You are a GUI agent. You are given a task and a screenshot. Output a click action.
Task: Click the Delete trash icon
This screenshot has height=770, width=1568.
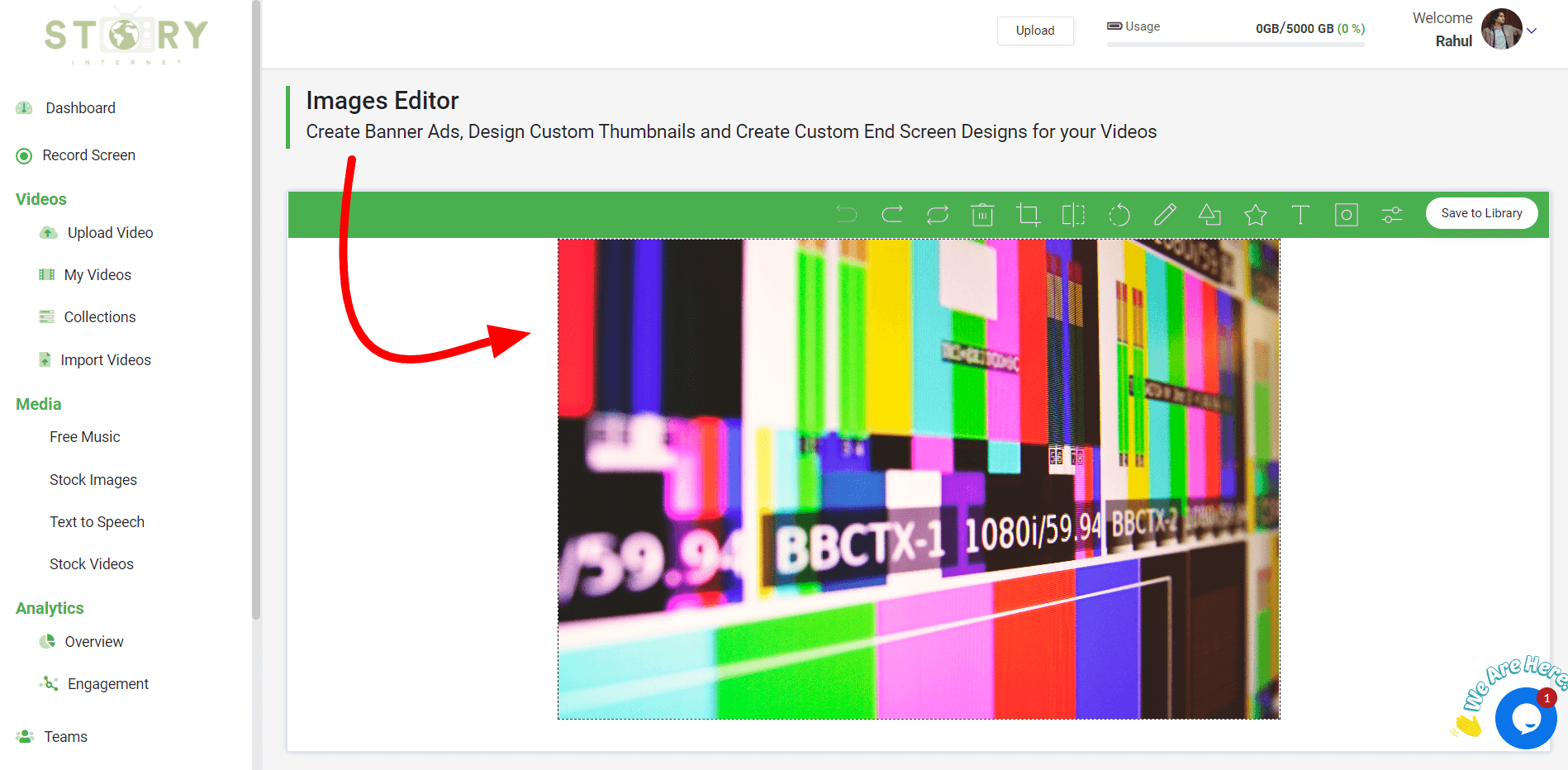pyautogui.click(x=982, y=215)
